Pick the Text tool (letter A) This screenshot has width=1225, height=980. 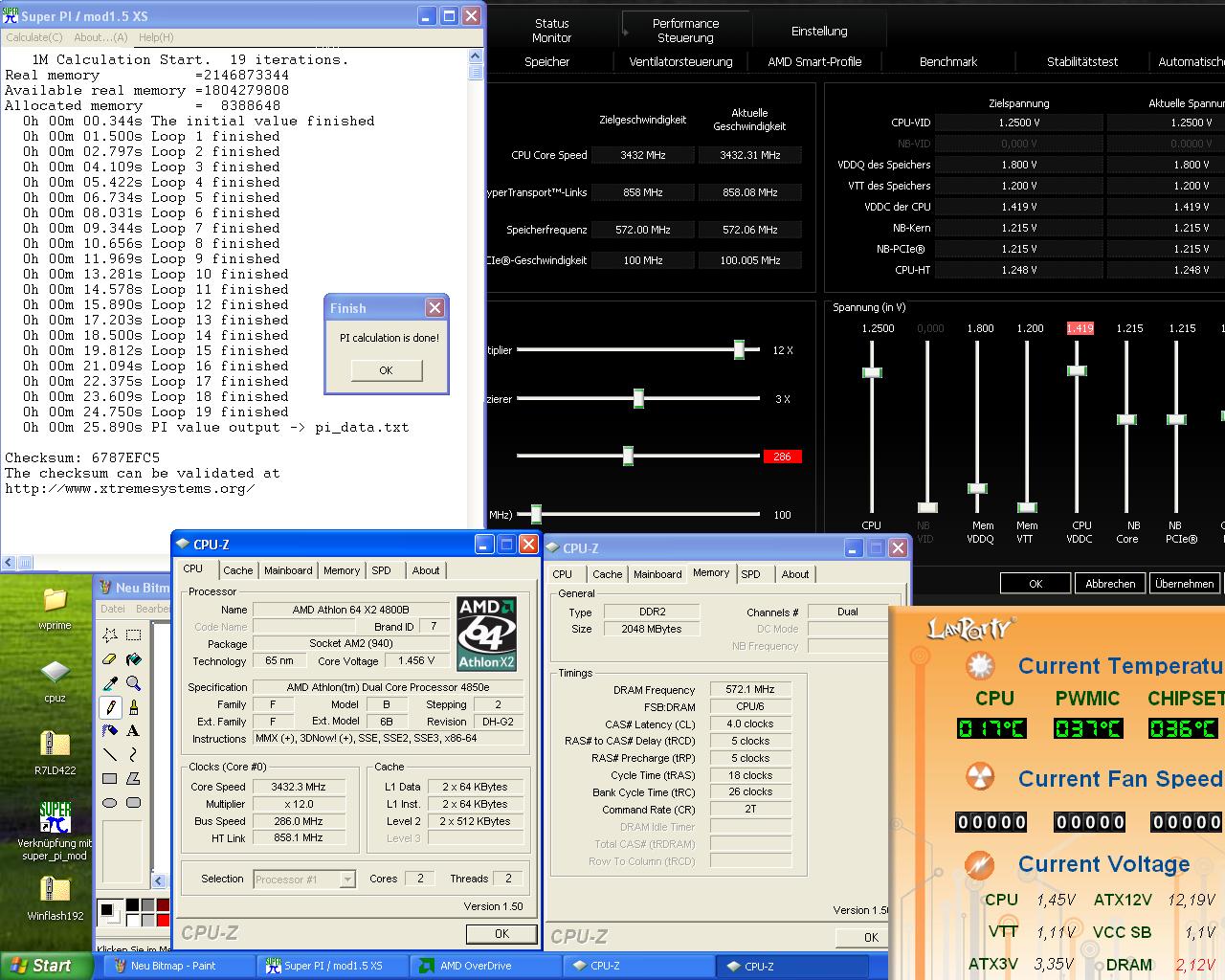point(134,731)
